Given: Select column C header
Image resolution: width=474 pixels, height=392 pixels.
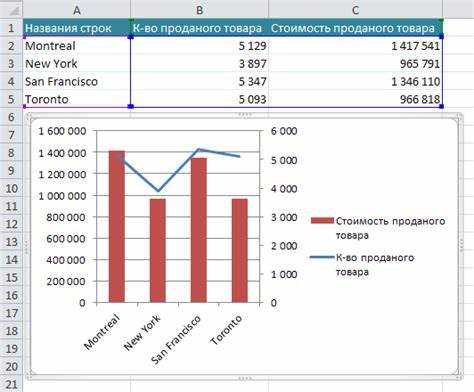Looking at the screenshot, I should pos(355,10).
